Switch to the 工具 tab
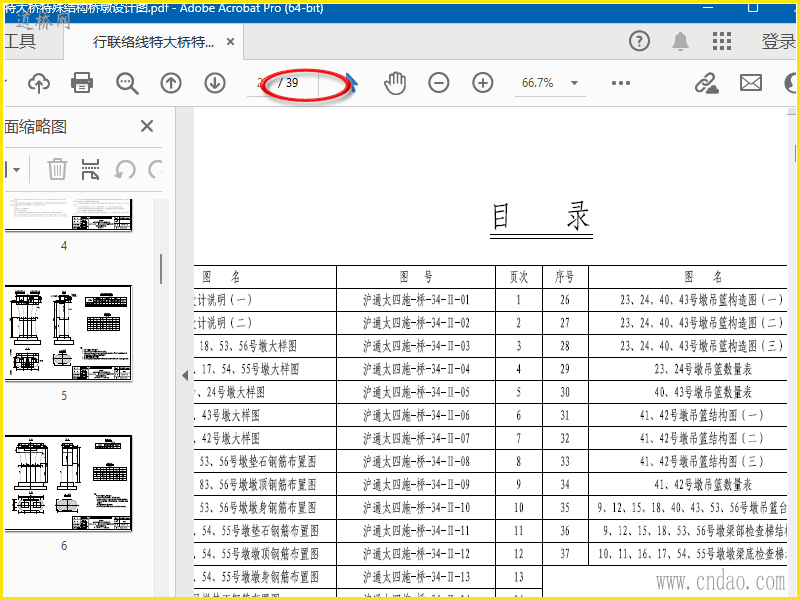Viewport: 800px width, 600px height. point(20,41)
